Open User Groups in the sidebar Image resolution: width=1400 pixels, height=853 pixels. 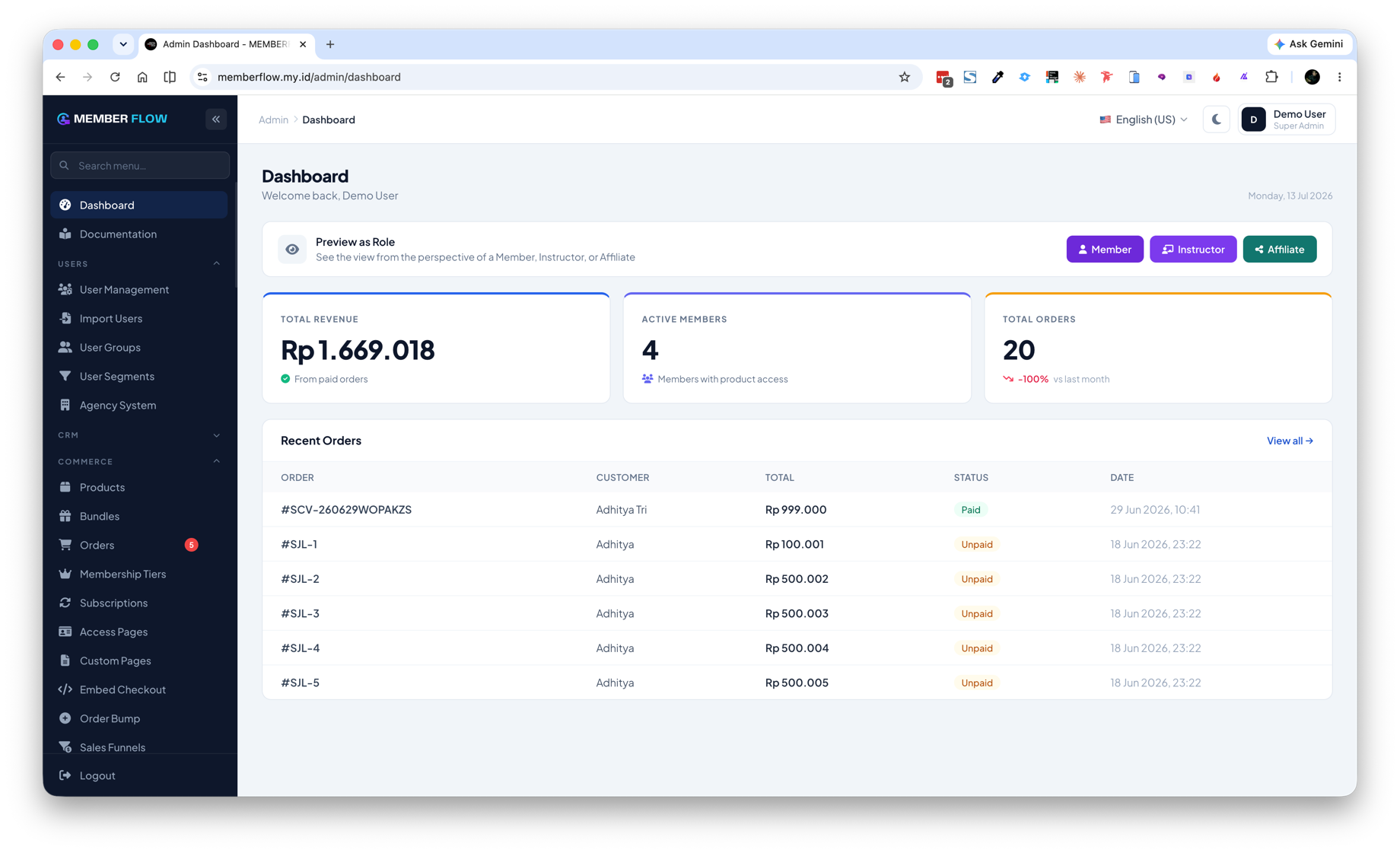pyautogui.click(x=139, y=347)
